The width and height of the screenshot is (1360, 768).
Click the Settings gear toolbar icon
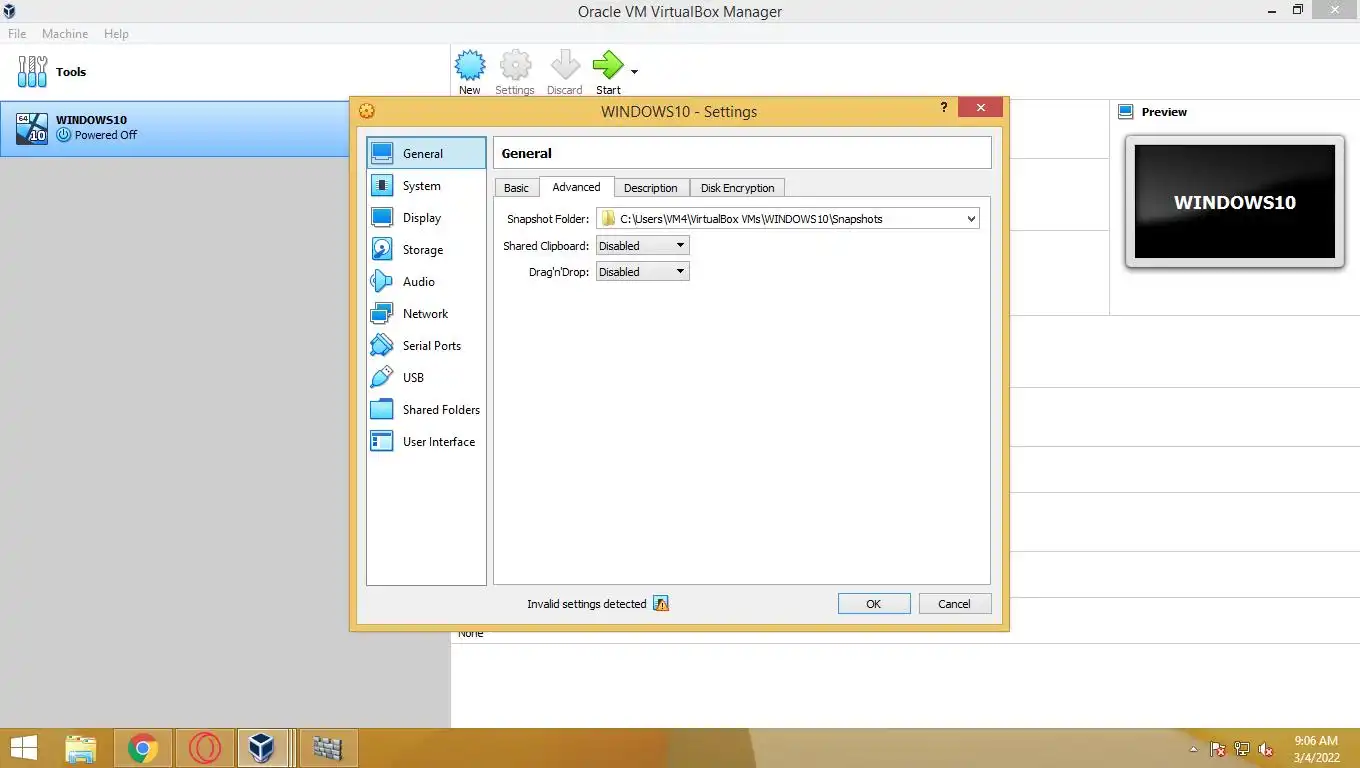click(515, 66)
